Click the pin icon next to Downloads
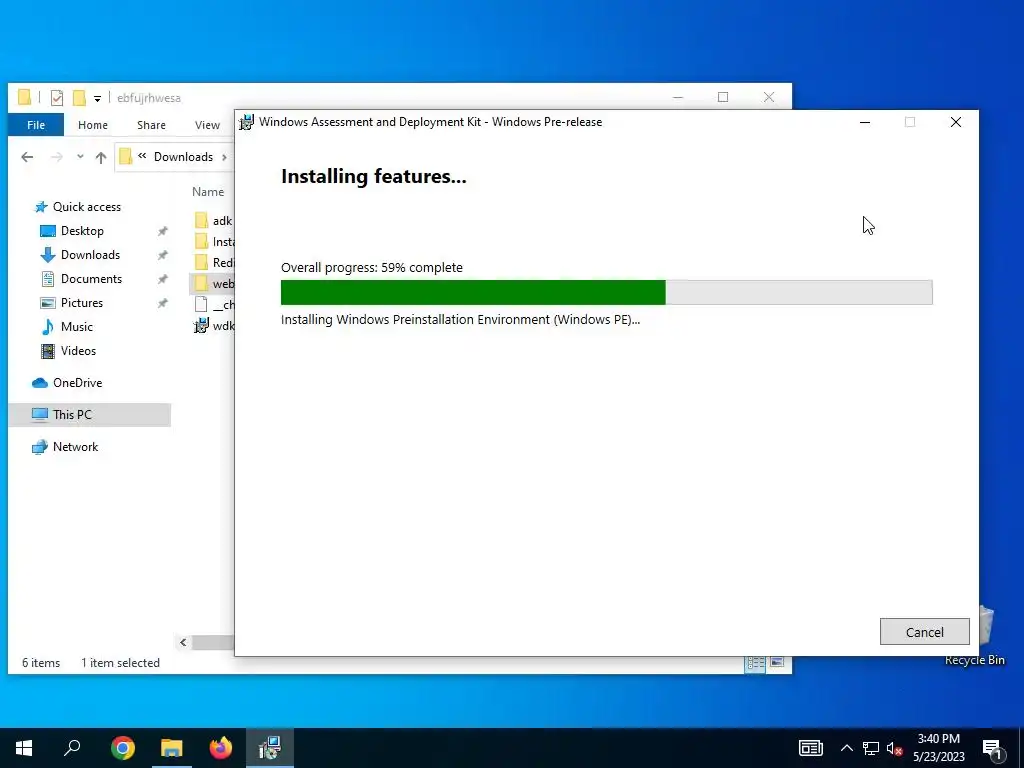Image resolution: width=1024 pixels, height=768 pixels. click(x=163, y=255)
